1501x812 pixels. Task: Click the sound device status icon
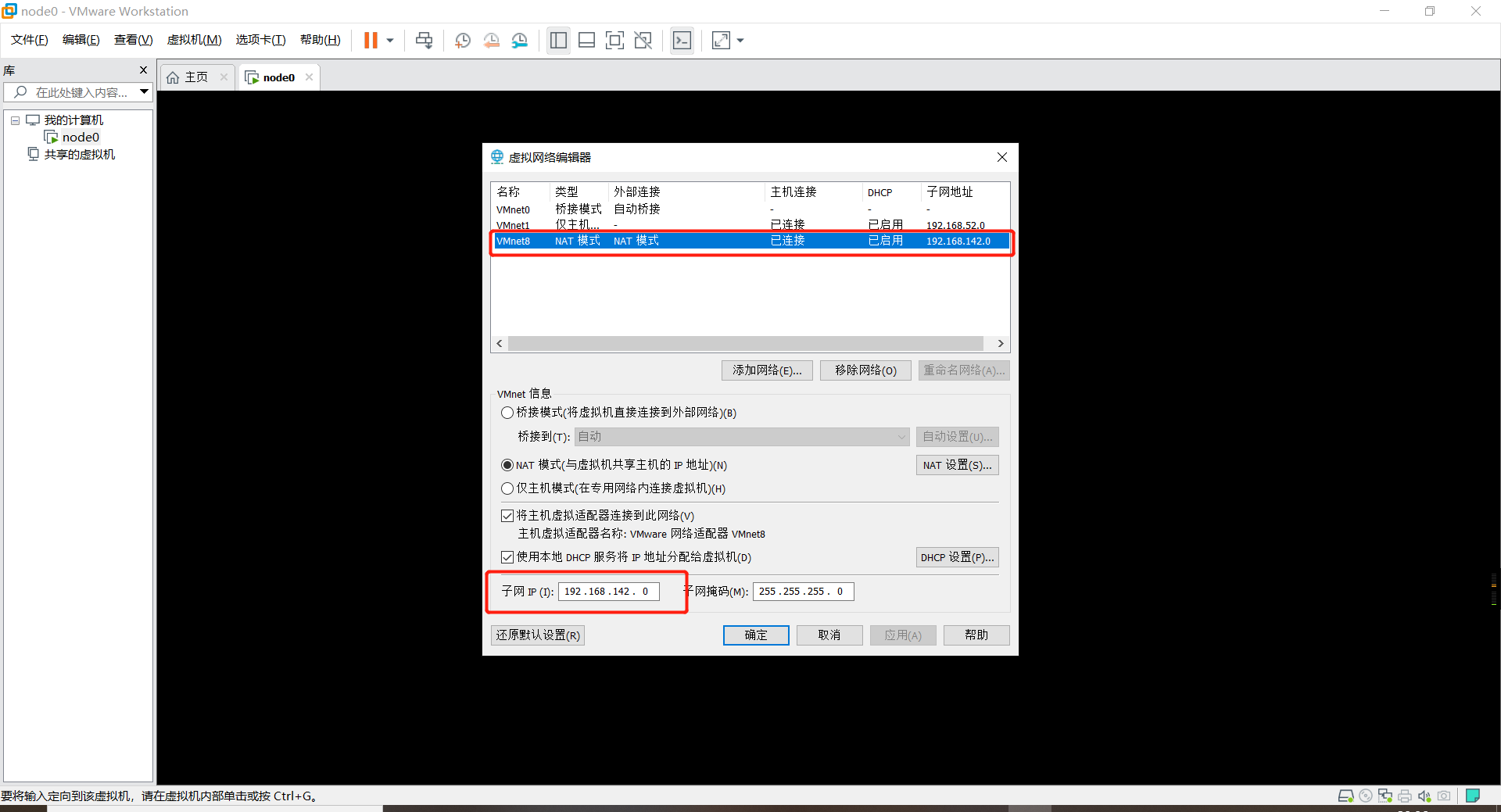1424,796
